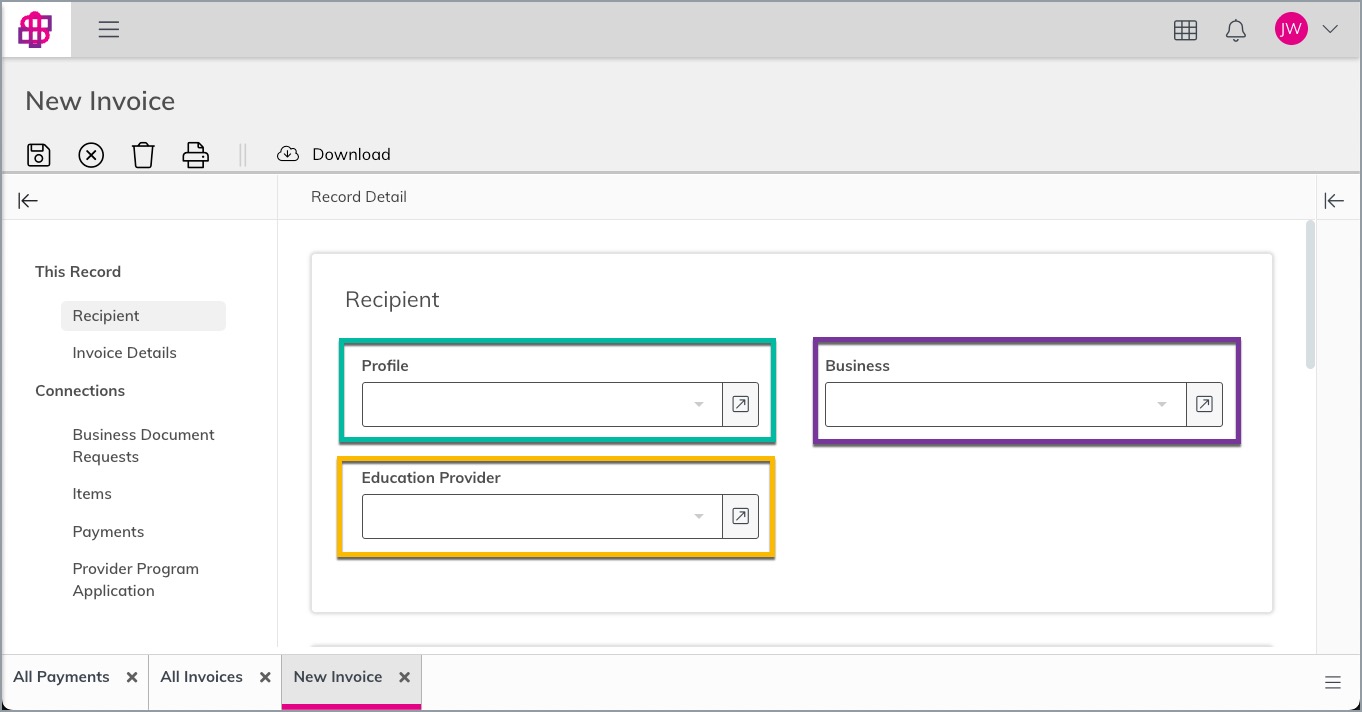1362x712 pixels.
Task: Open Profile record link icon
Action: (740, 404)
